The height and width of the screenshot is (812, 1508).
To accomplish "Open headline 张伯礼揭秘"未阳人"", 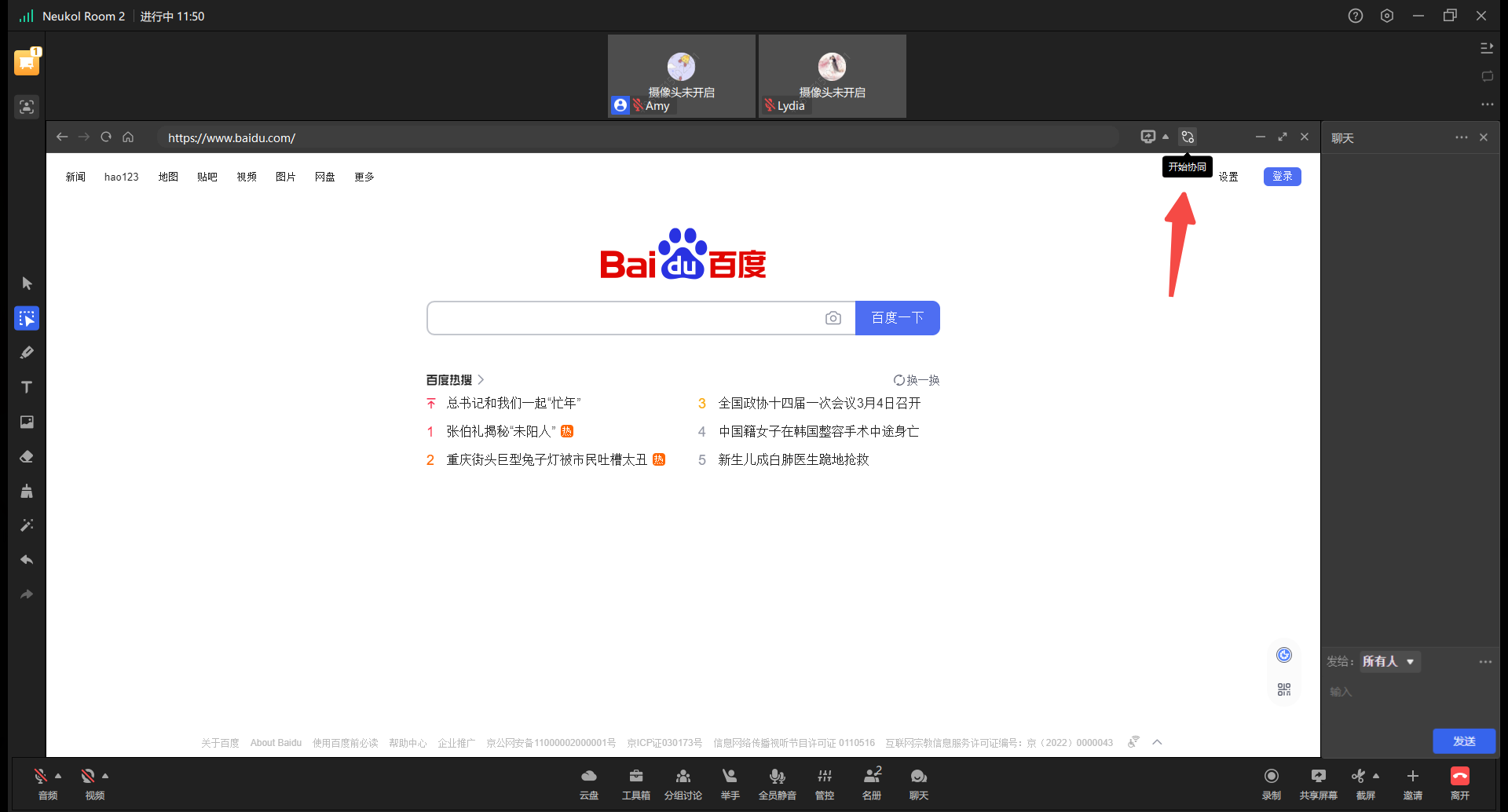I will click(501, 431).
